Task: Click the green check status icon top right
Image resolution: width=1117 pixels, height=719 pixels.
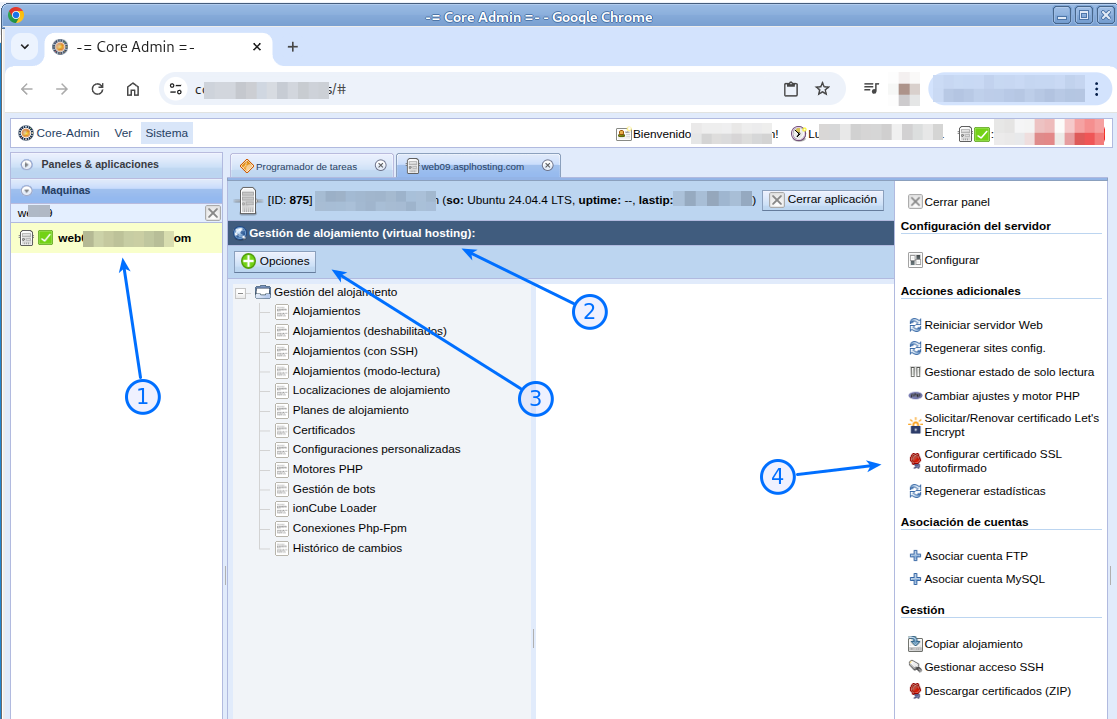Action: point(982,134)
